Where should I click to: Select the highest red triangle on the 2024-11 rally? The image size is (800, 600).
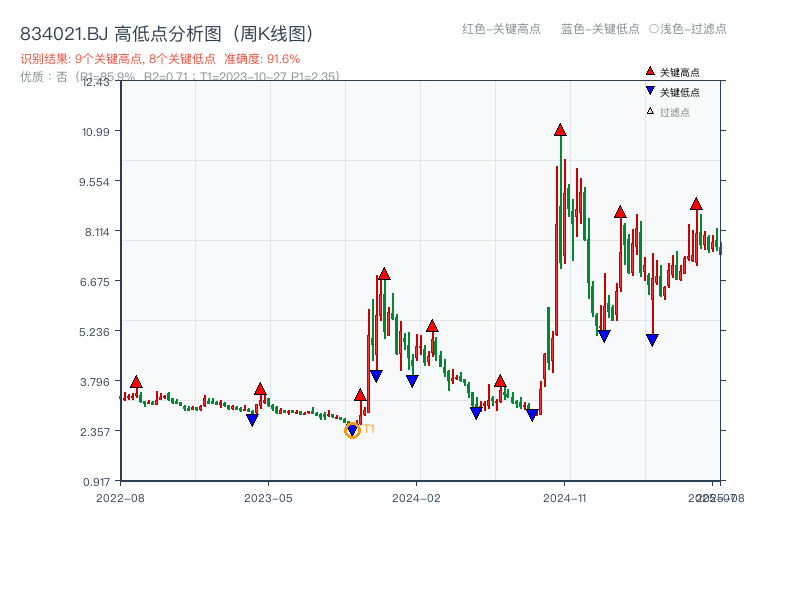point(560,128)
